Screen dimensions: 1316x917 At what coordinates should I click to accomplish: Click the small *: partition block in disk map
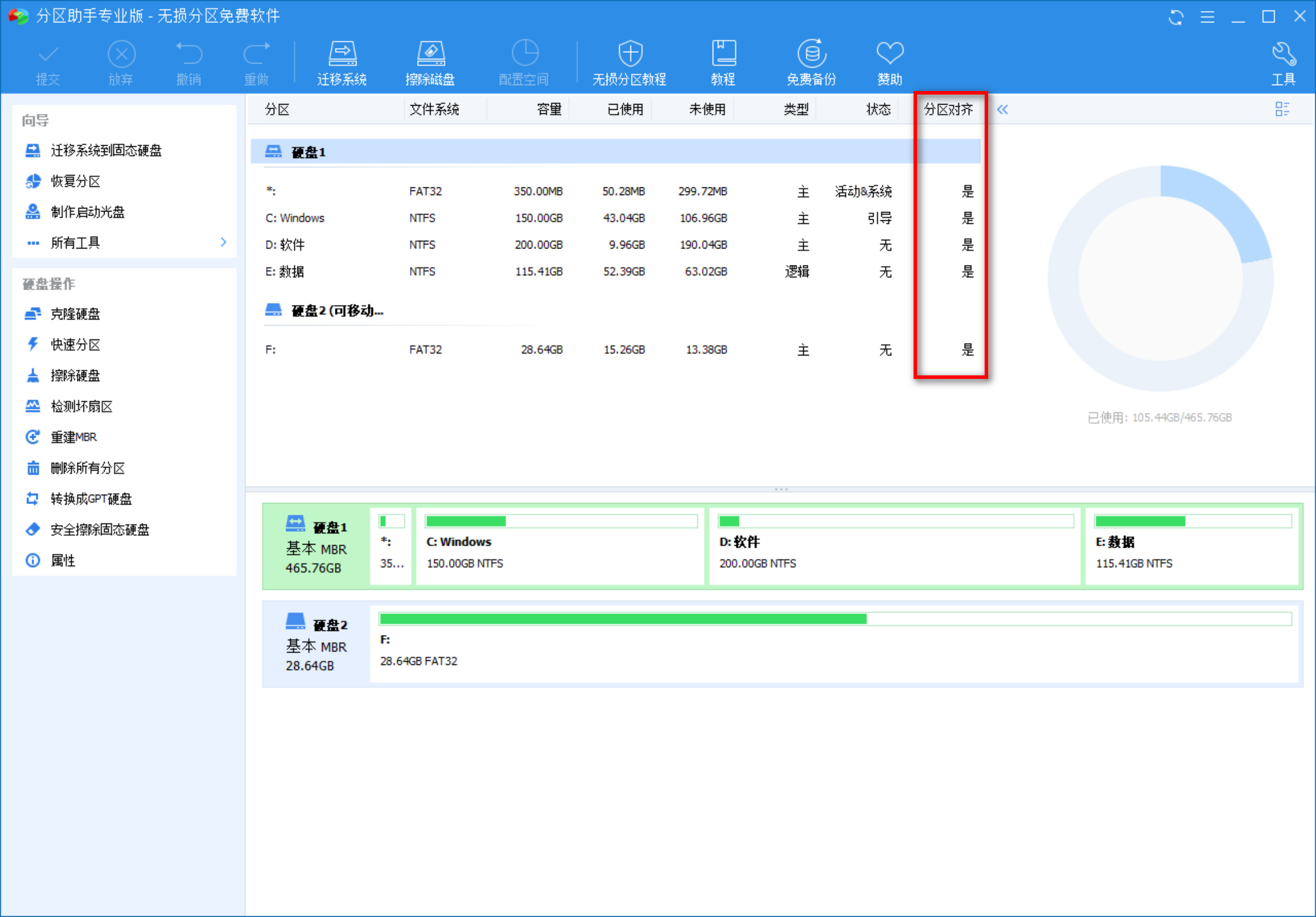[x=391, y=546]
